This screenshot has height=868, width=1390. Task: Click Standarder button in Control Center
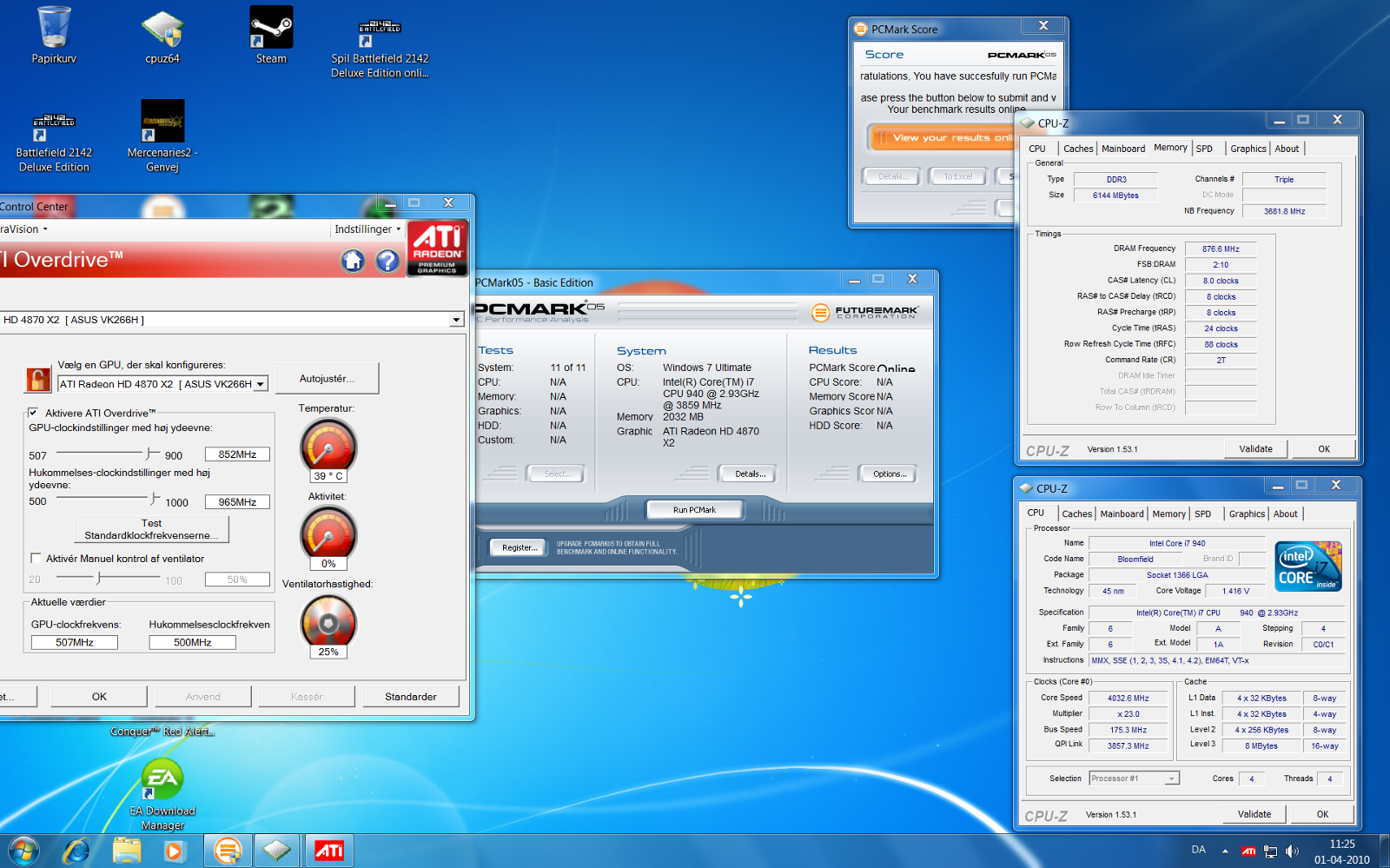pyautogui.click(x=411, y=697)
